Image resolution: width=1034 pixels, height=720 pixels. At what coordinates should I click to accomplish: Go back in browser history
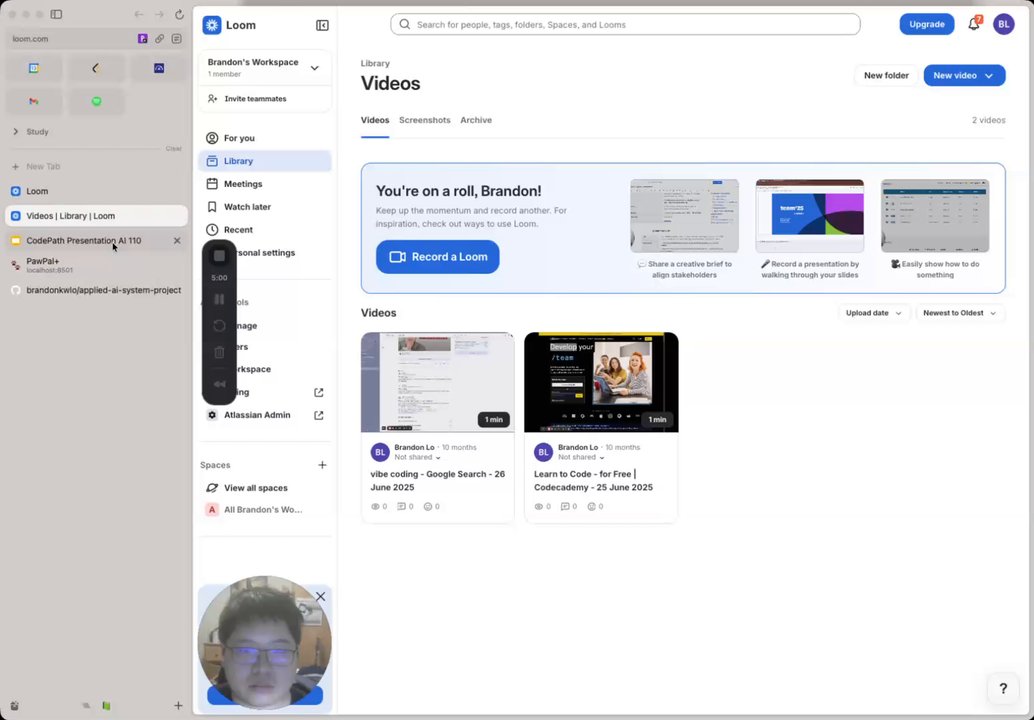(x=138, y=14)
